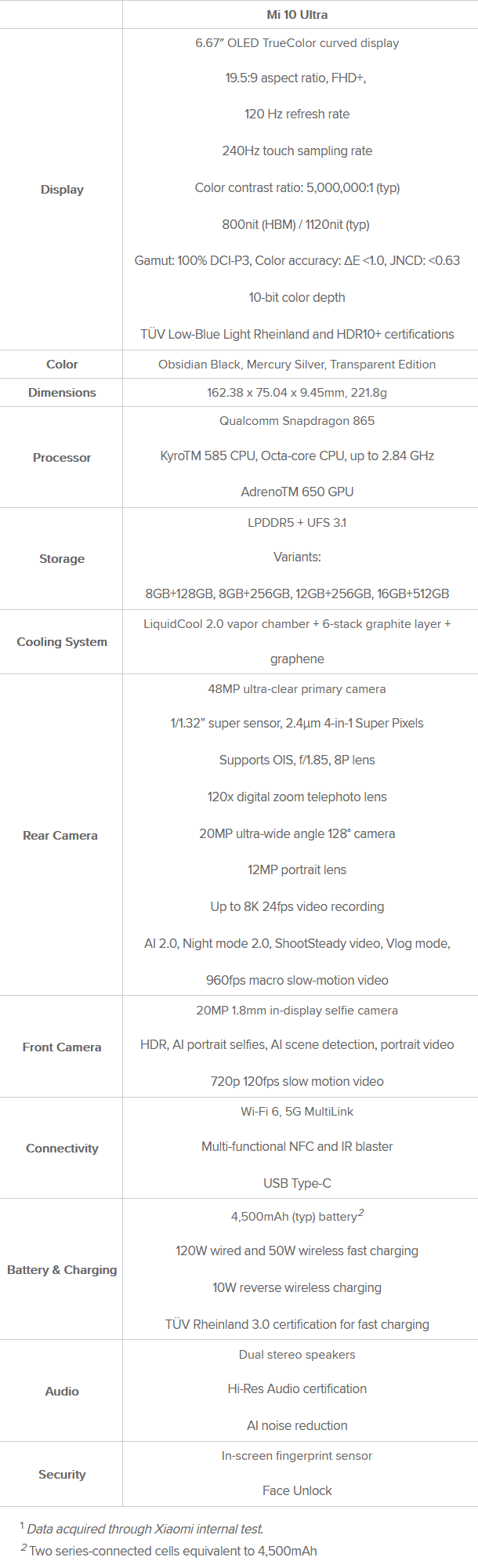Select the 8GB+128GB storage variants line

[297, 594]
